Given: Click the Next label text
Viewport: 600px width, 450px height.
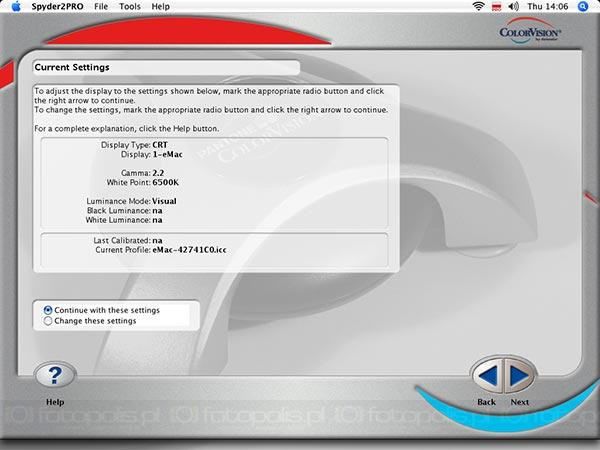Looking at the screenshot, I should 520,402.
